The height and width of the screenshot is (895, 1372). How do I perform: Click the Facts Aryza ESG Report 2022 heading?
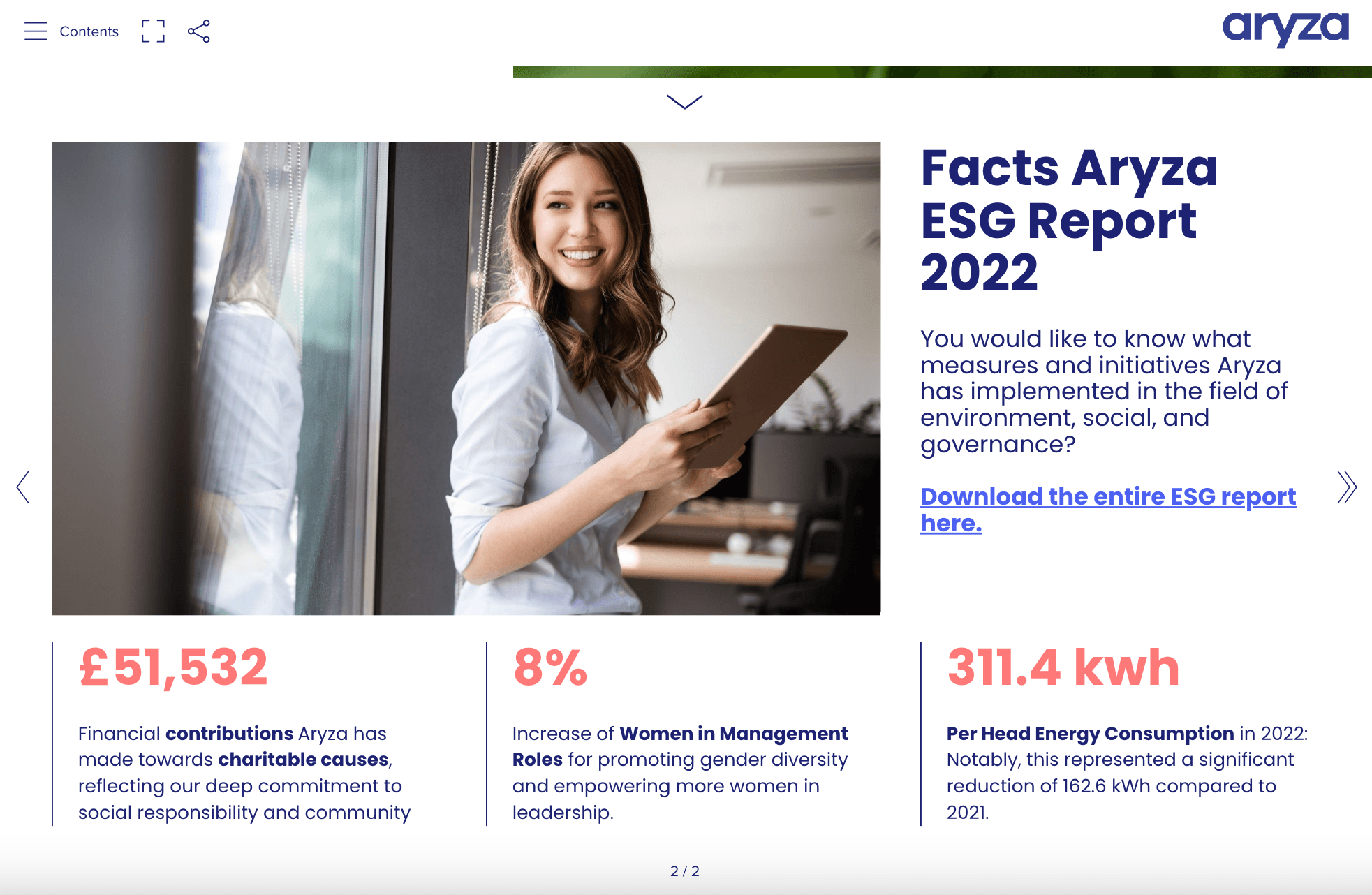tap(1068, 220)
